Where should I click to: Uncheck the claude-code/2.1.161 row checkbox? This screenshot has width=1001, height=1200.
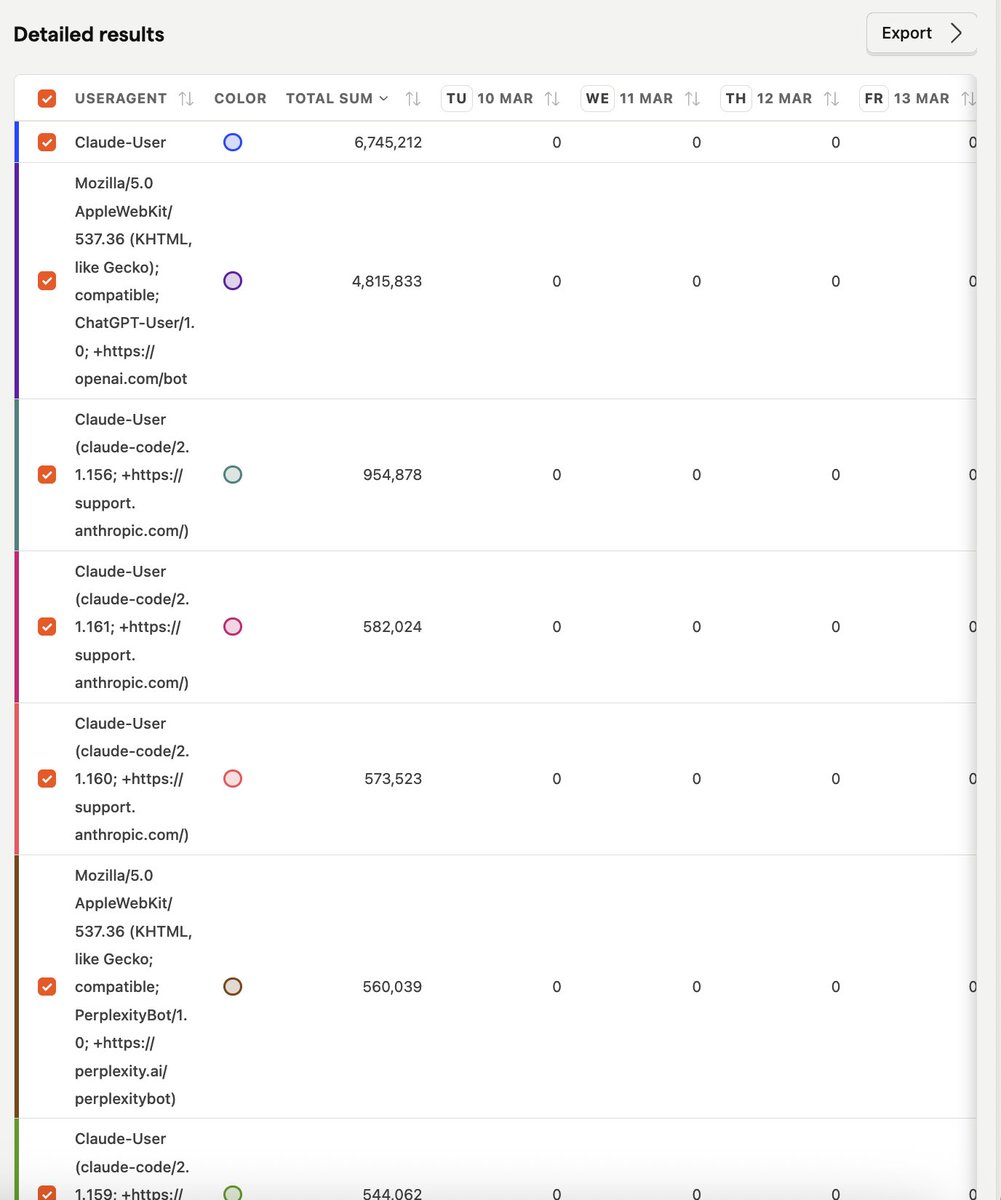(47, 626)
